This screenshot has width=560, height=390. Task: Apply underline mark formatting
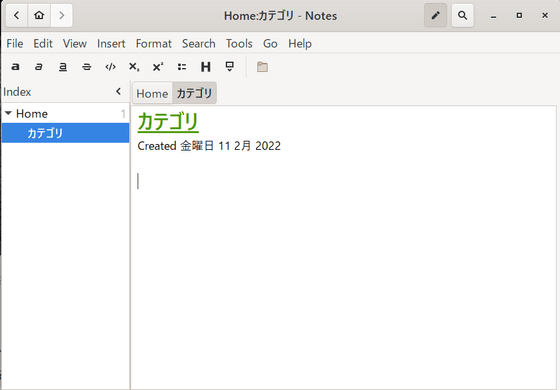pos(63,67)
